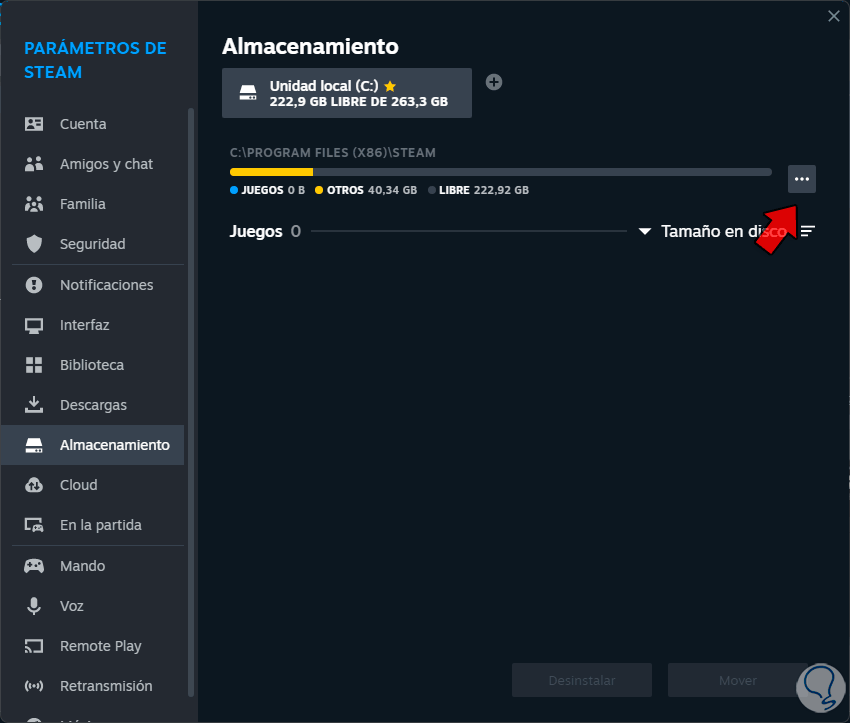
Task: Open the Cloud section label
Action: [79, 485]
